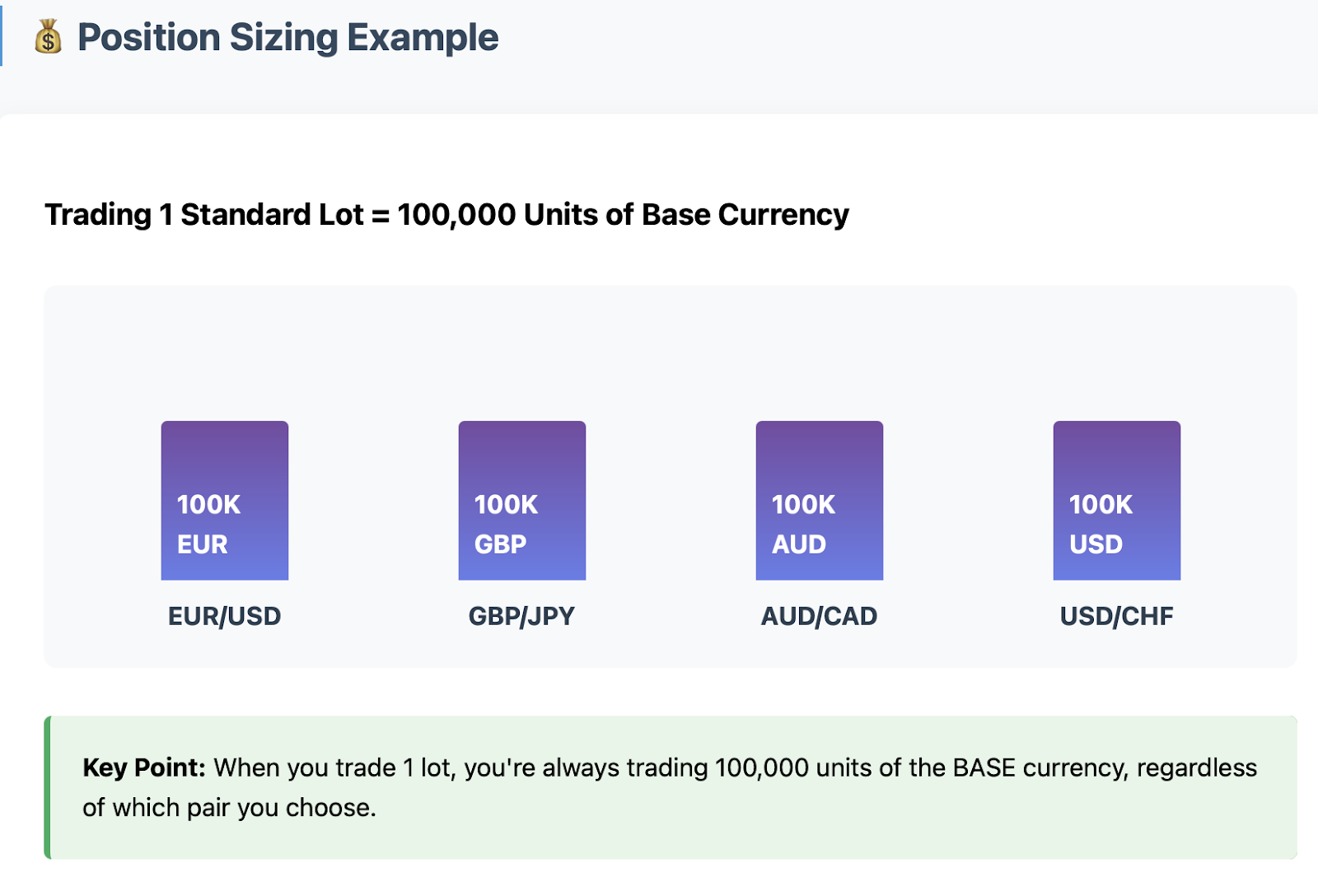Select the AUD code inside the purple bar
Image resolution: width=1318 pixels, height=896 pixels.
click(x=798, y=544)
